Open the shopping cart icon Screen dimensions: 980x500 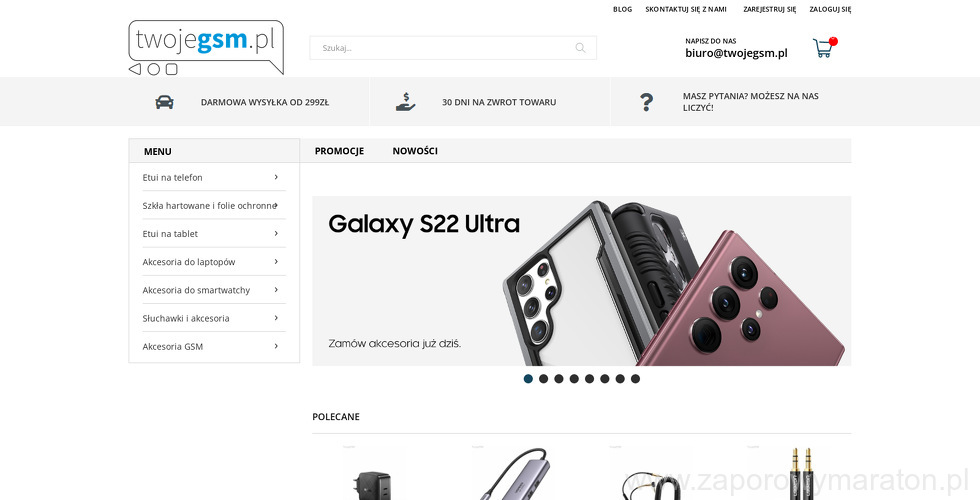point(824,48)
